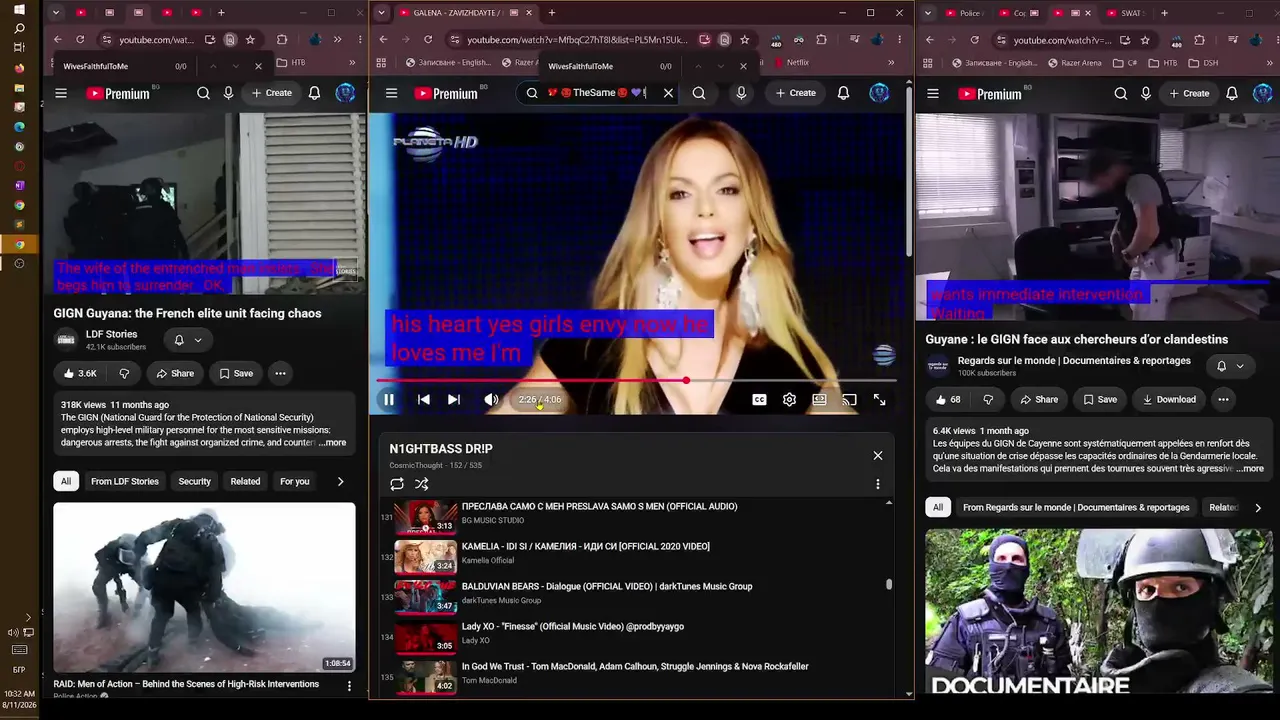Screen dimensions: 1280x720
Task: Show more filter chips in the left window
Action: coord(340,482)
